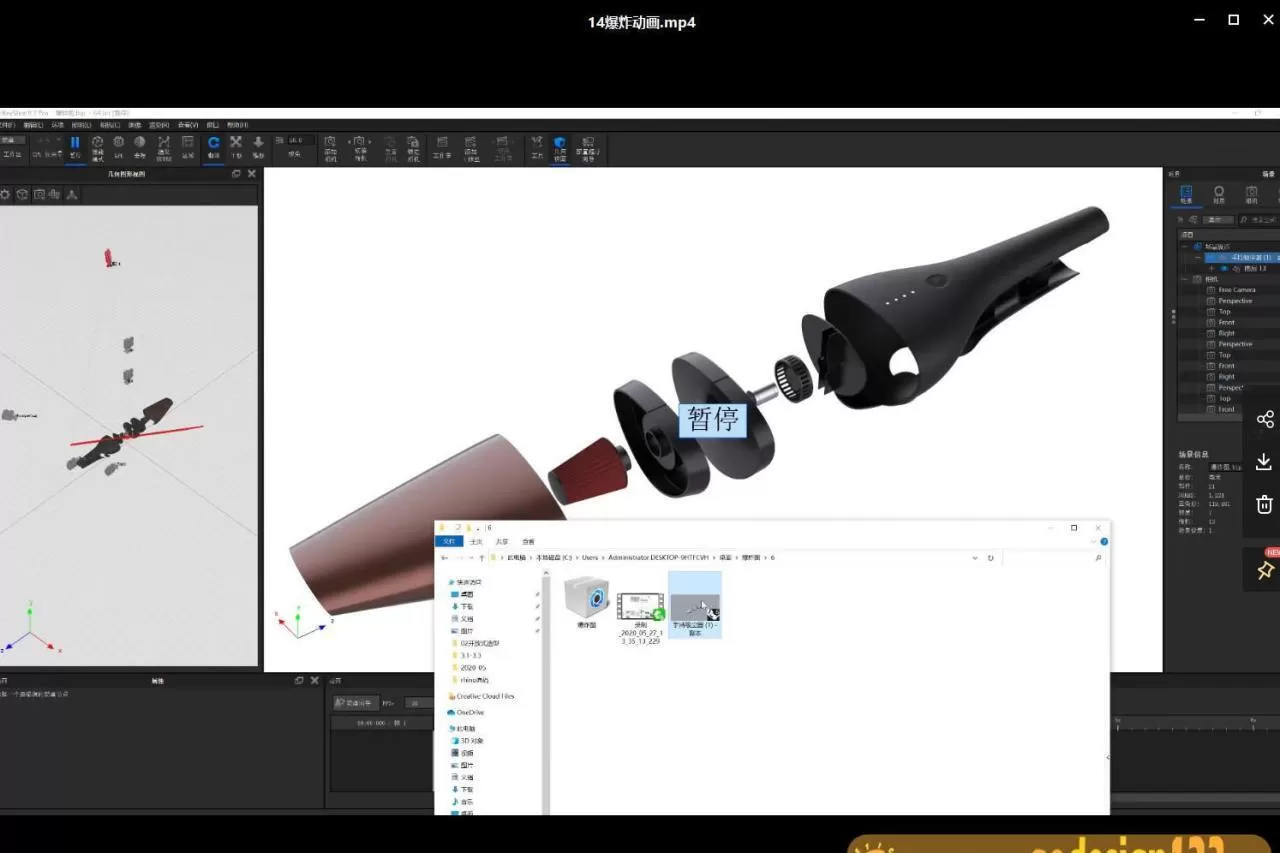Expand the model sub-item with plus sign
Viewport: 1280px width, 853px height.
coord(1211,269)
